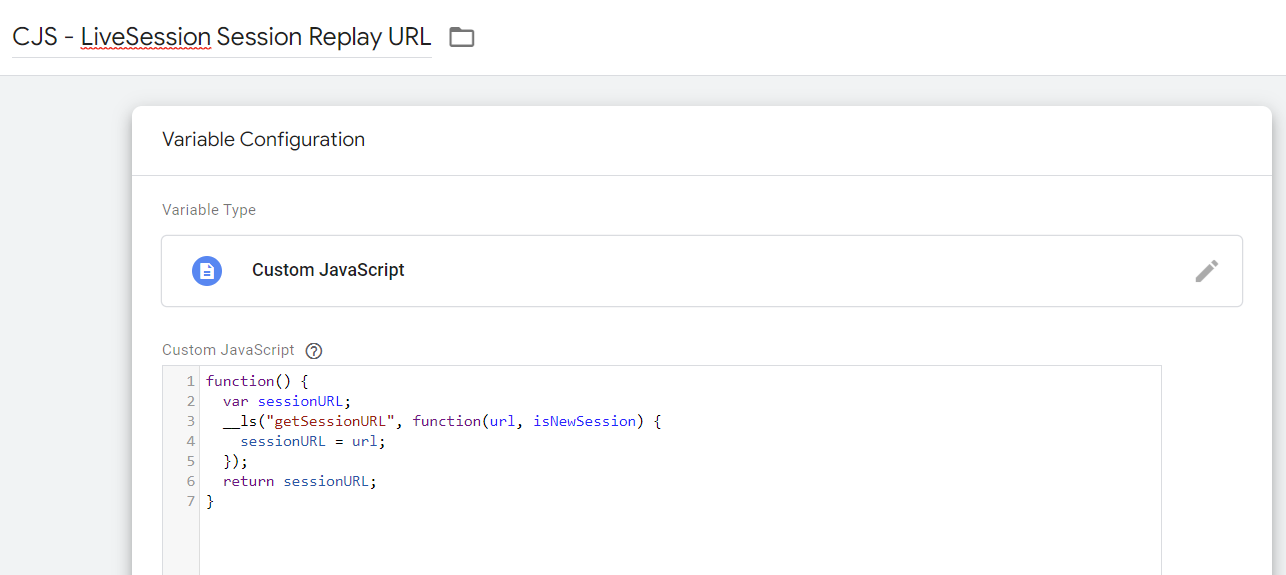Click the folder icon beside the variable name
The height and width of the screenshot is (575, 1286).
pyautogui.click(x=461, y=38)
